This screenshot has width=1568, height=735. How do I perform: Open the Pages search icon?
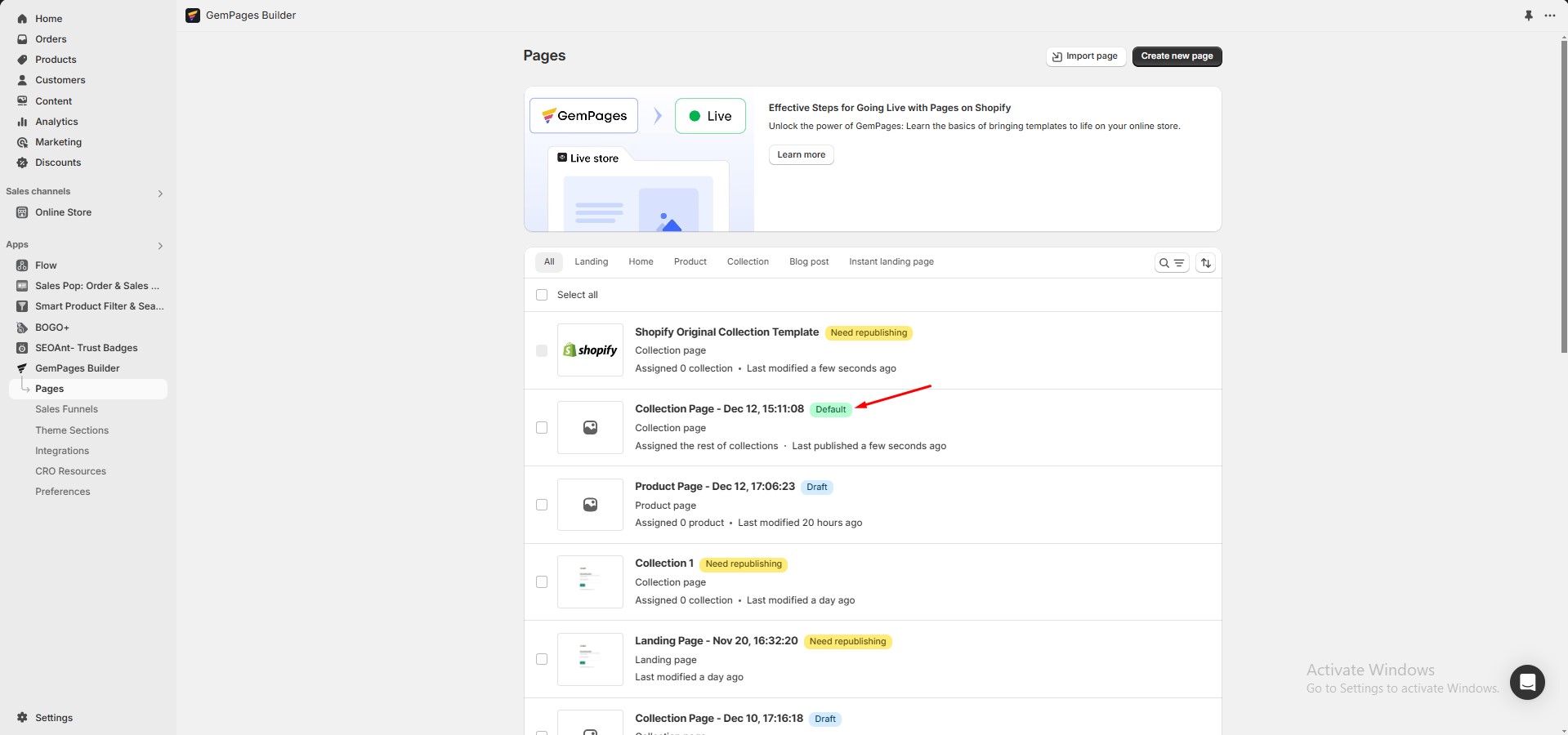(1164, 262)
